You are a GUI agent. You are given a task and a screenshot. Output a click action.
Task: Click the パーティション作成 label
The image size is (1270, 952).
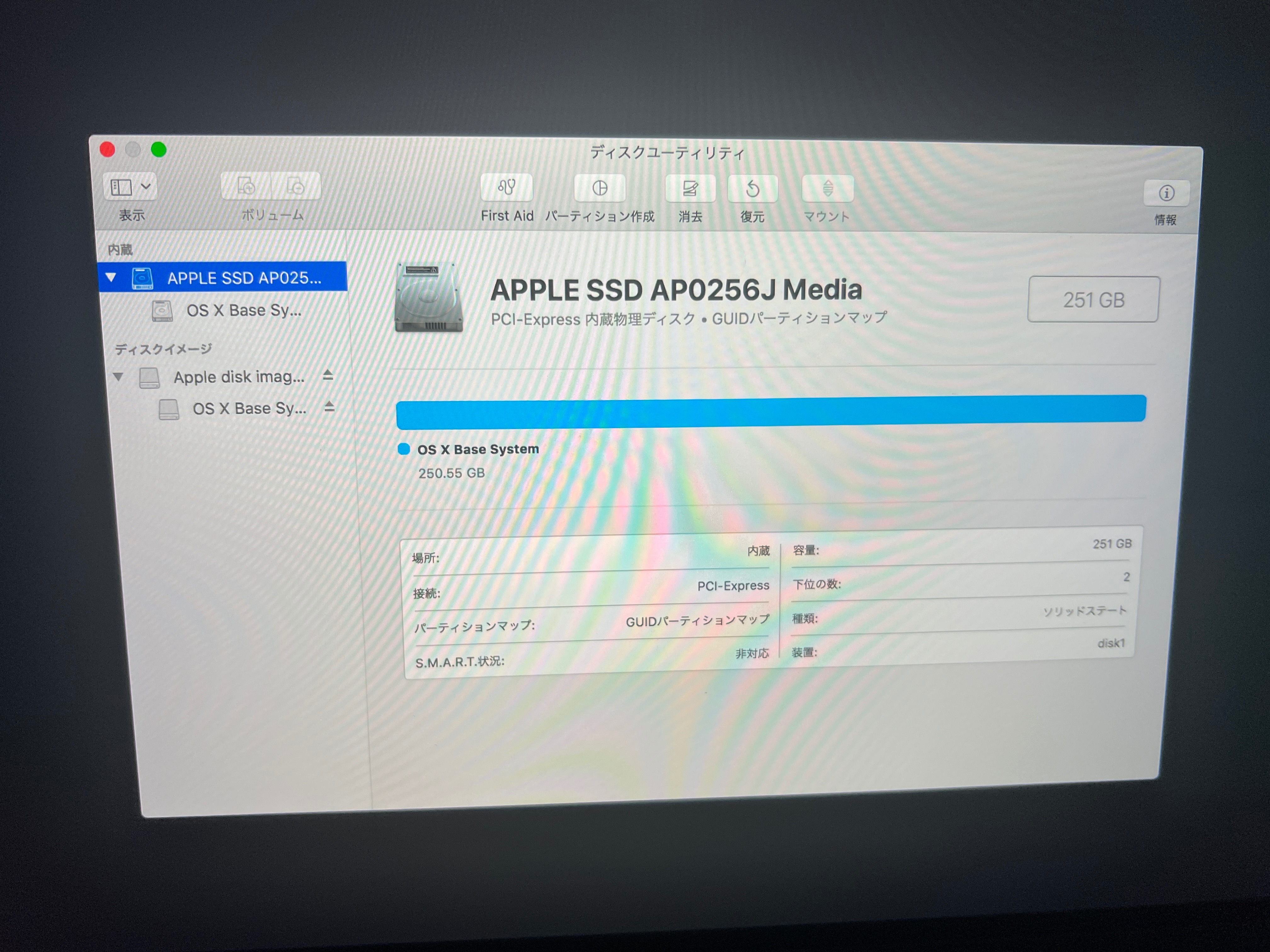pos(599,216)
